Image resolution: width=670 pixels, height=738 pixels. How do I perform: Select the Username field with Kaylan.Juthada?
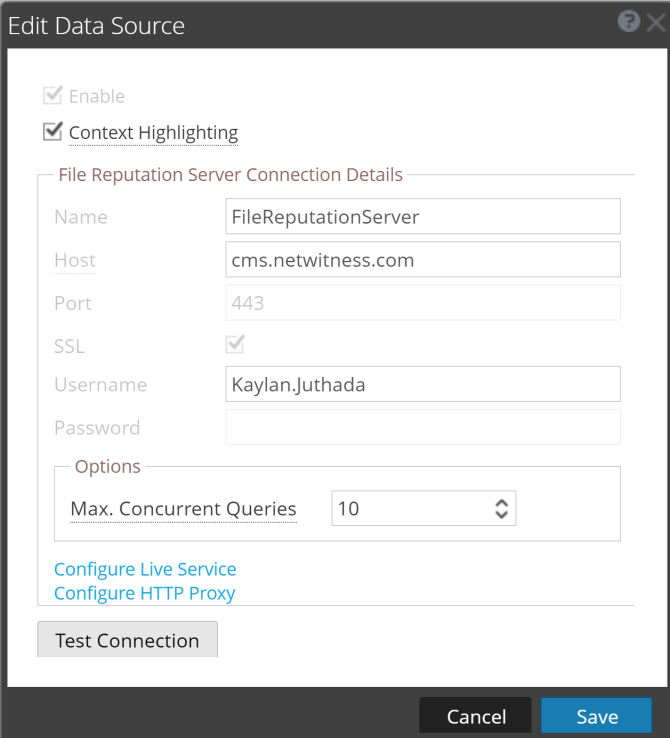424,384
